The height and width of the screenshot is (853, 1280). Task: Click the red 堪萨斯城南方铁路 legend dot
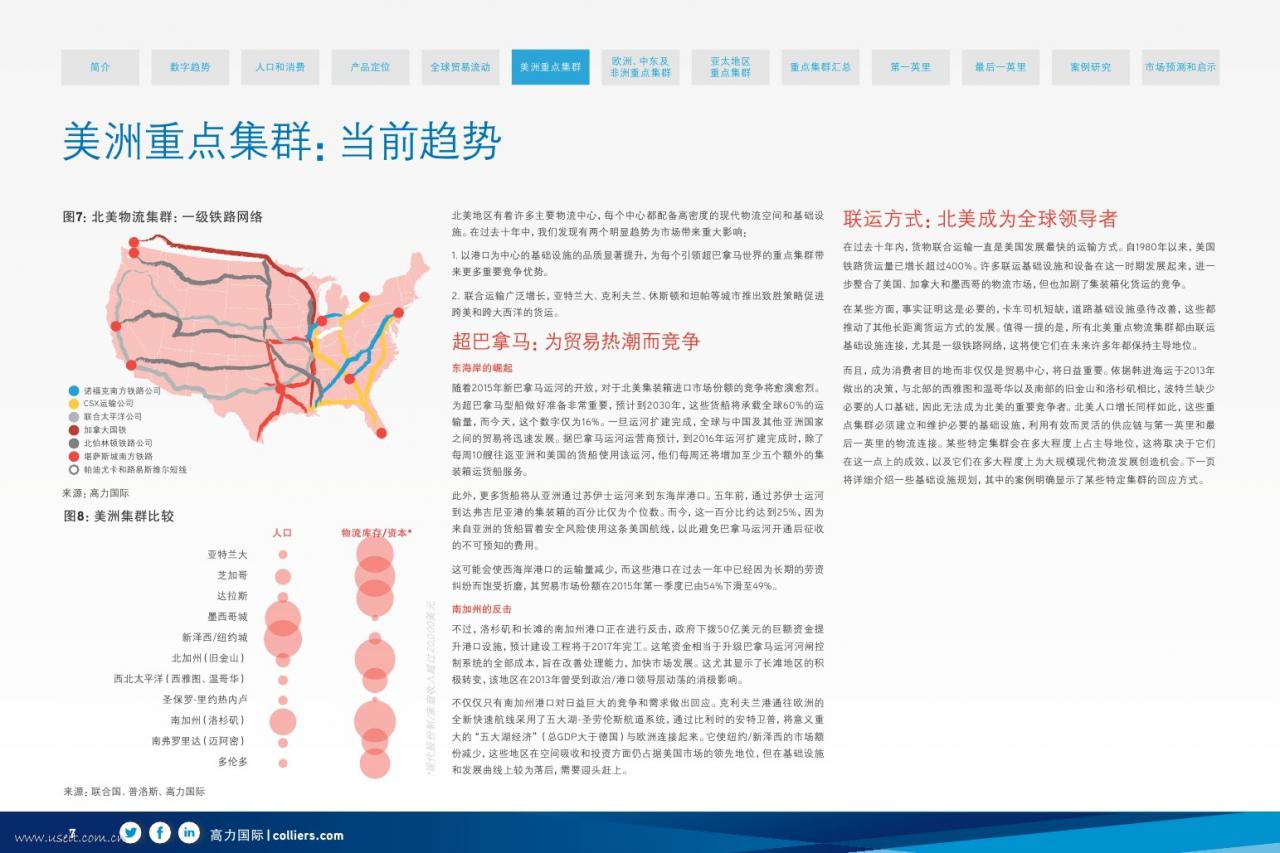pos(74,456)
